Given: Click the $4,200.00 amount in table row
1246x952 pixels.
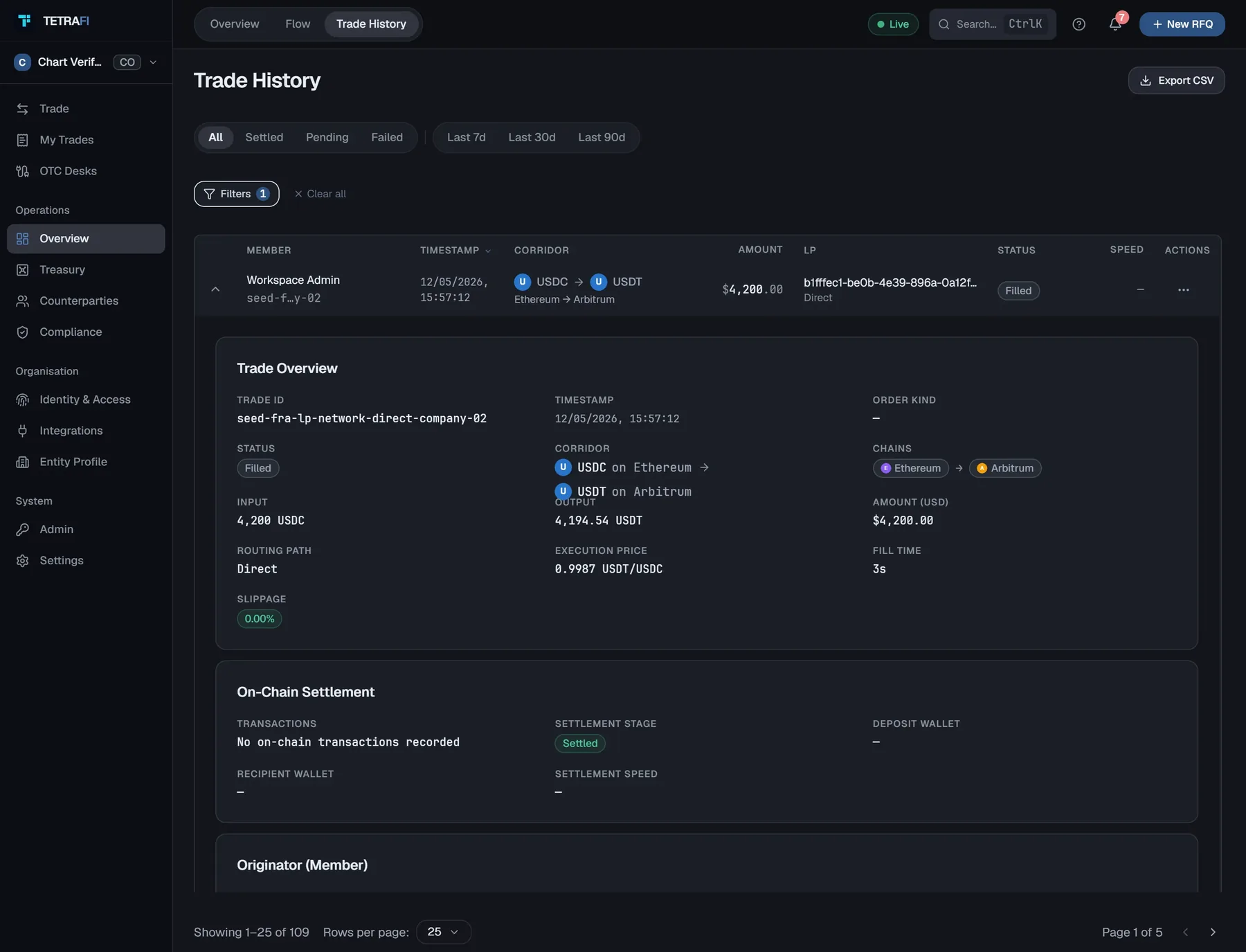Looking at the screenshot, I should pos(752,289).
